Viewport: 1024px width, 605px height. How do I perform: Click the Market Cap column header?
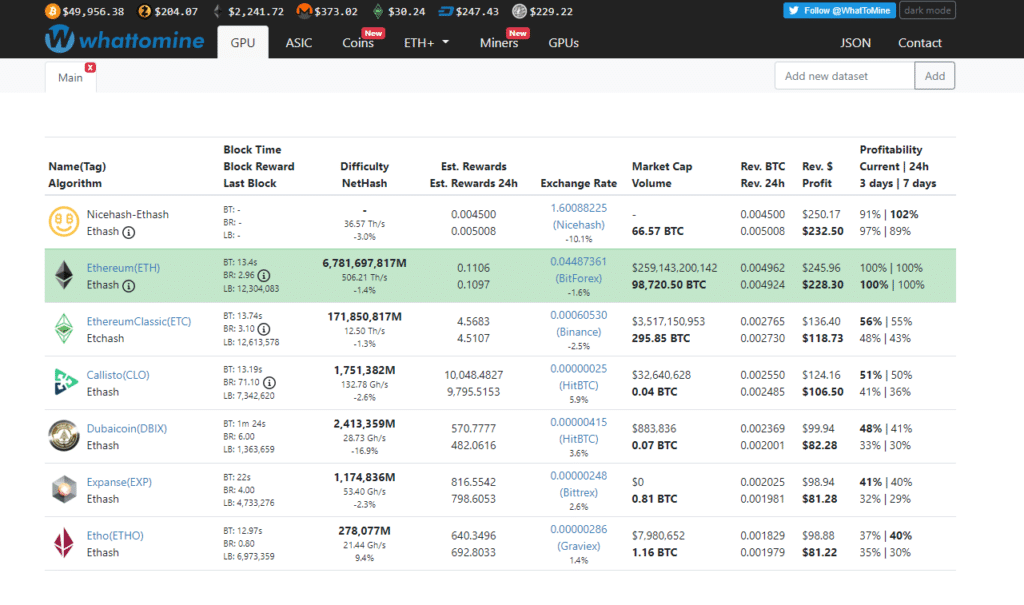(x=662, y=167)
